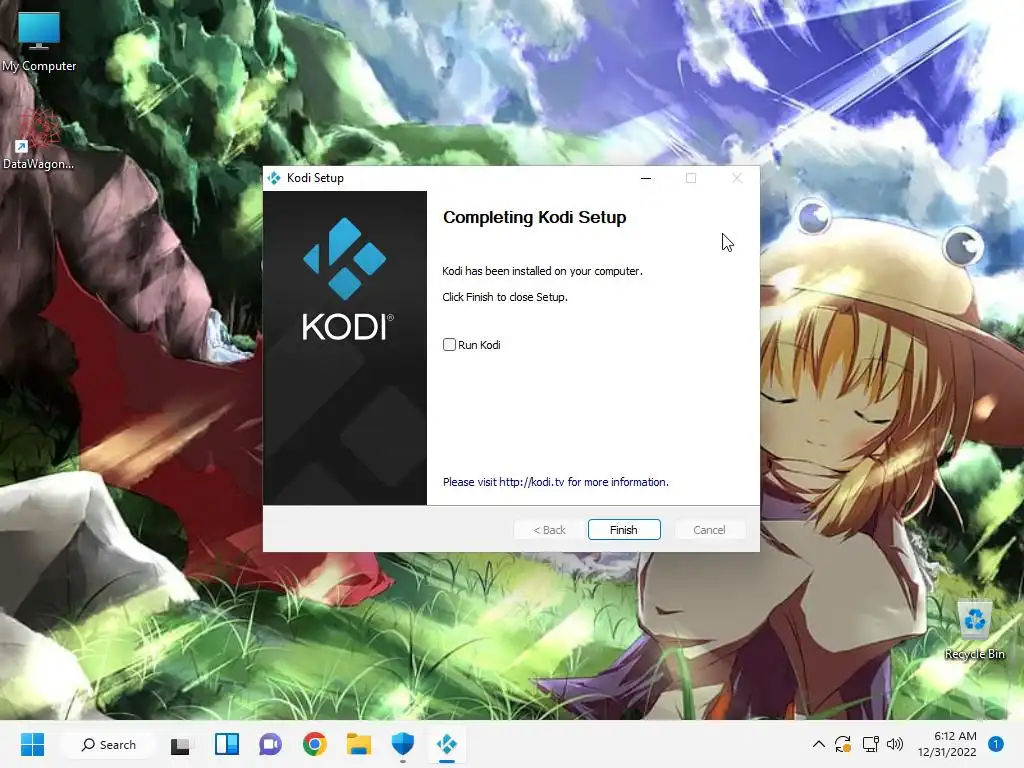Click the 'Completing Kodi Setup' heading
This screenshot has width=1024, height=768.
[x=534, y=217]
